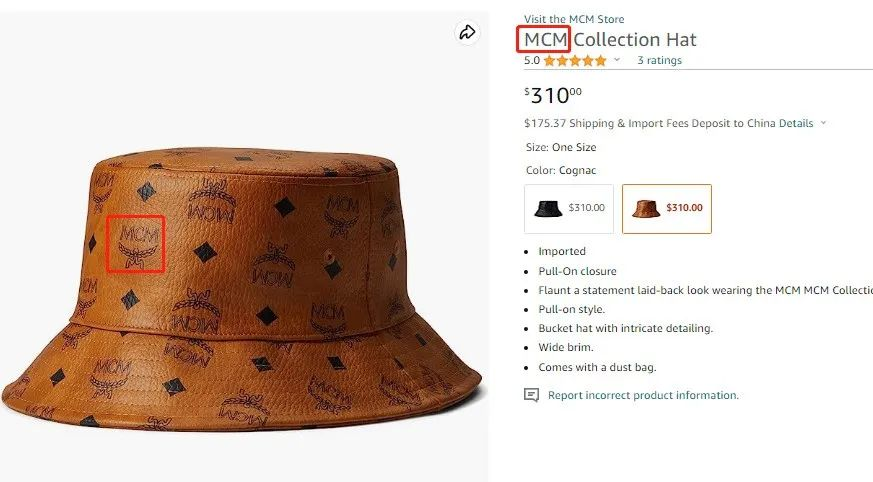Open the rating breakdown chevron beside stars
873x482 pixels.
617,61
